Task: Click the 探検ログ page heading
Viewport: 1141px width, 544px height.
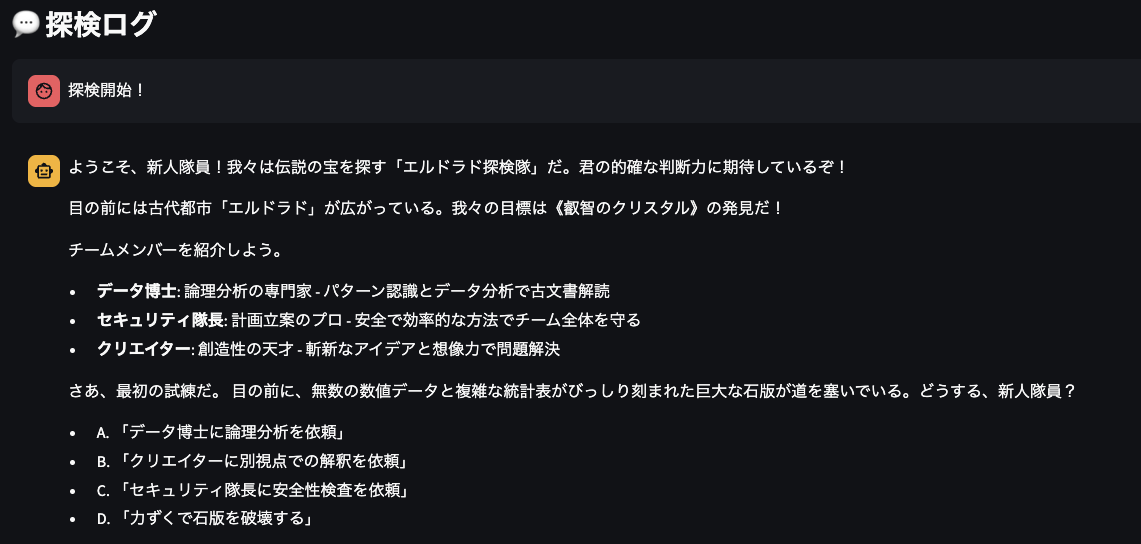Action: (100, 24)
